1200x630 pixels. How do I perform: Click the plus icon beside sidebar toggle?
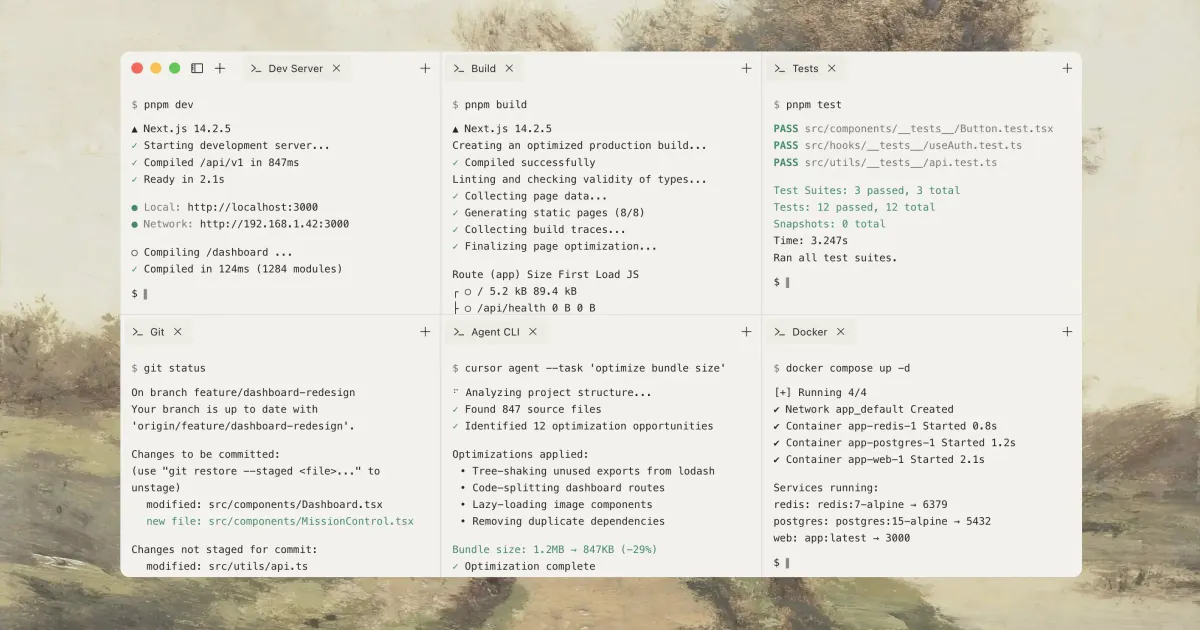pyautogui.click(x=220, y=69)
